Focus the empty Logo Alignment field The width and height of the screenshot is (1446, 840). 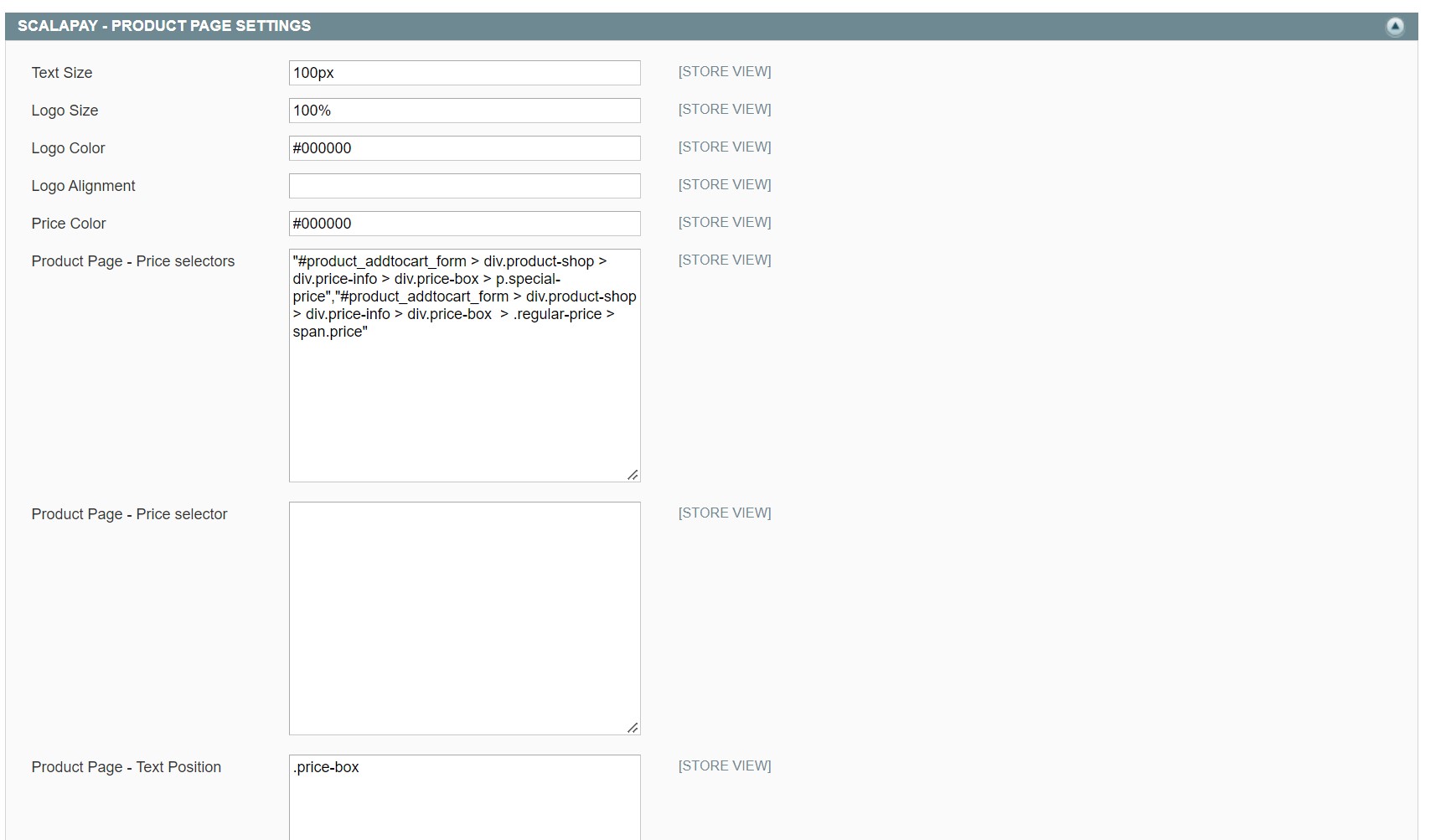(464, 186)
